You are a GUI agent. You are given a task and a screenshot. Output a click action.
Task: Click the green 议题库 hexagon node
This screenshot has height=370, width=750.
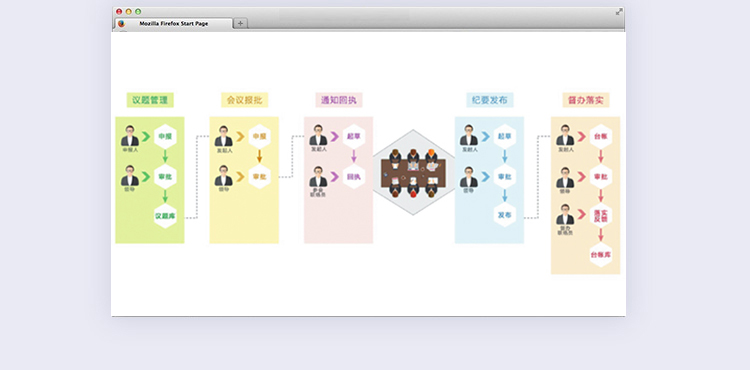click(x=165, y=216)
